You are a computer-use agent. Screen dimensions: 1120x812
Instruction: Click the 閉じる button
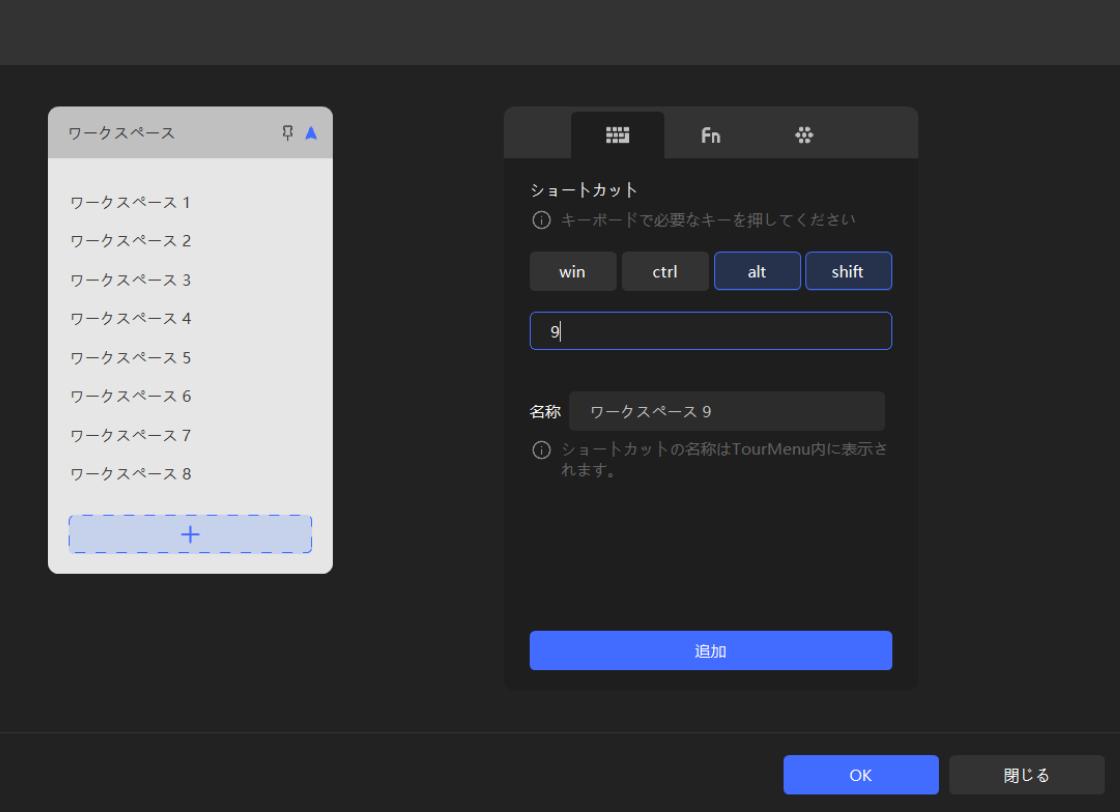[1026, 775]
